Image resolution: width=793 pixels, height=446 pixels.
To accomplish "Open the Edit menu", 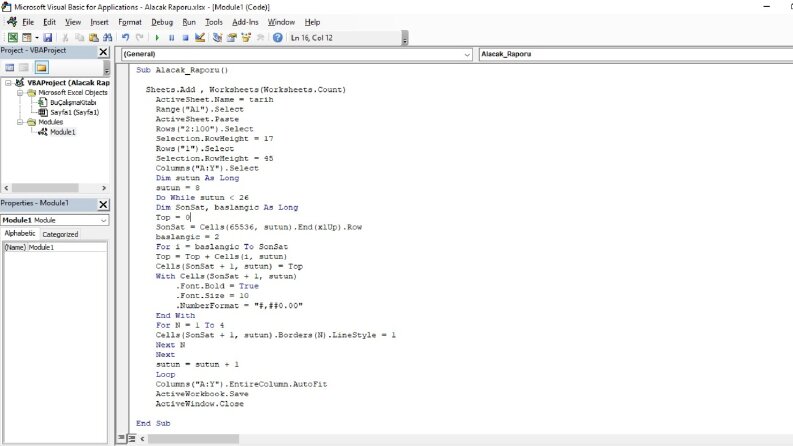I will (x=49, y=22).
